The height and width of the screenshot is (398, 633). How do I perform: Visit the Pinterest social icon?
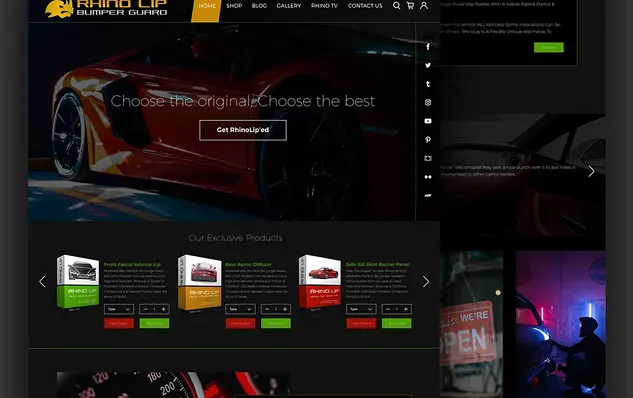(x=428, y=140)
